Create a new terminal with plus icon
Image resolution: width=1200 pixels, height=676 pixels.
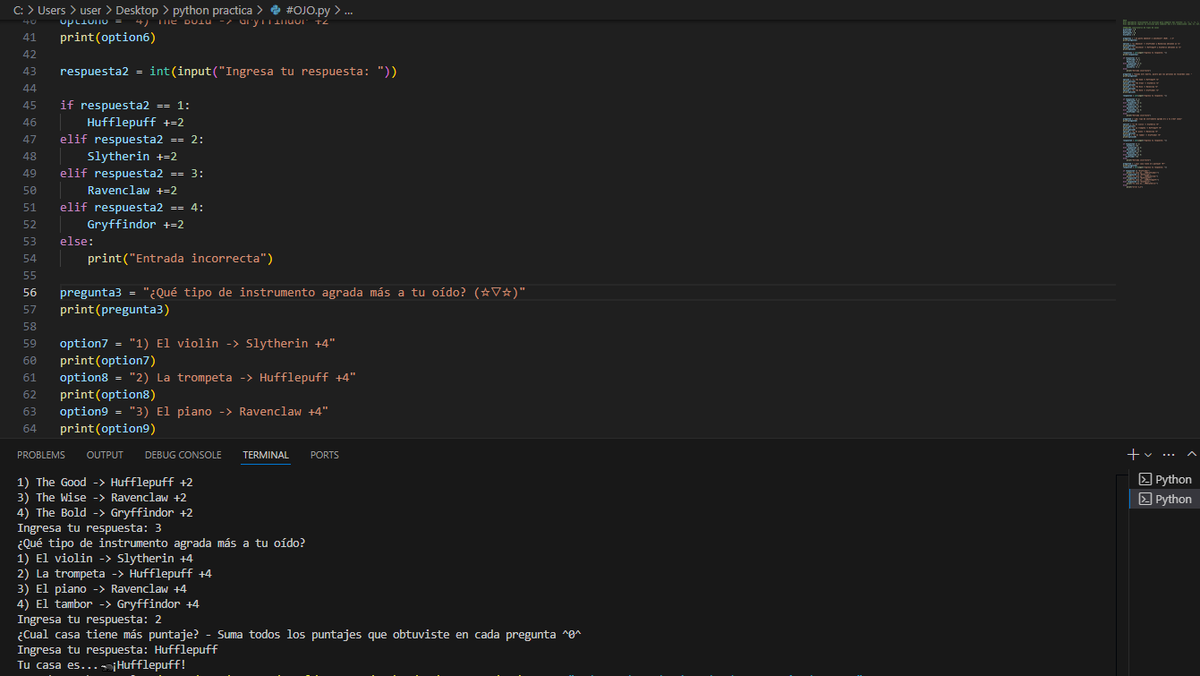1133,454
